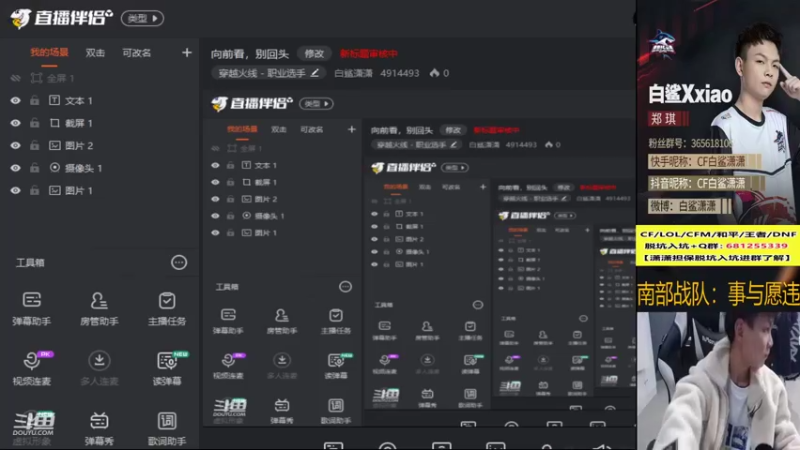
Task: Select 双击 tab in the largest nested preview
Action: (x=279, y=130)
